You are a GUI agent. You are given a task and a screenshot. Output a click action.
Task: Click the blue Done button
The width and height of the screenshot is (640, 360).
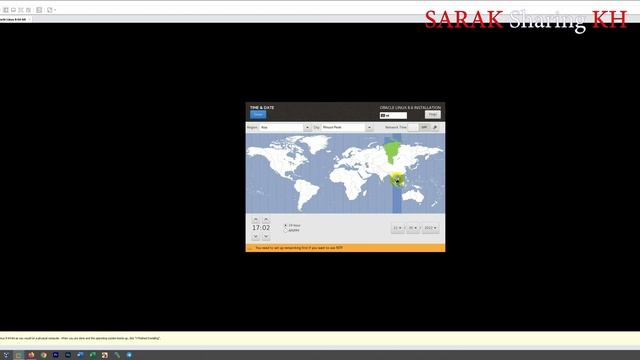point(258,115)
